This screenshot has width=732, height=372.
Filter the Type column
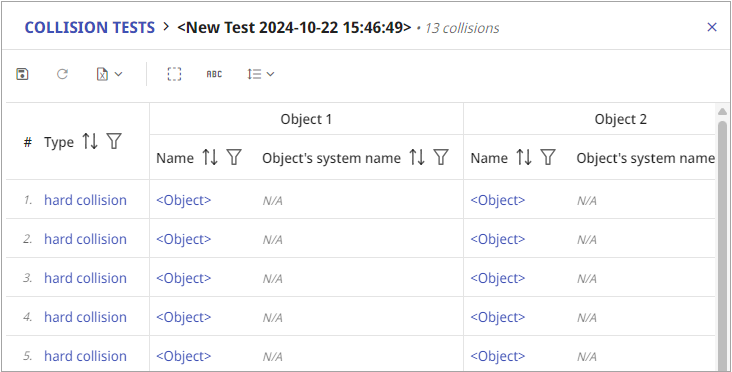(114, 141)
